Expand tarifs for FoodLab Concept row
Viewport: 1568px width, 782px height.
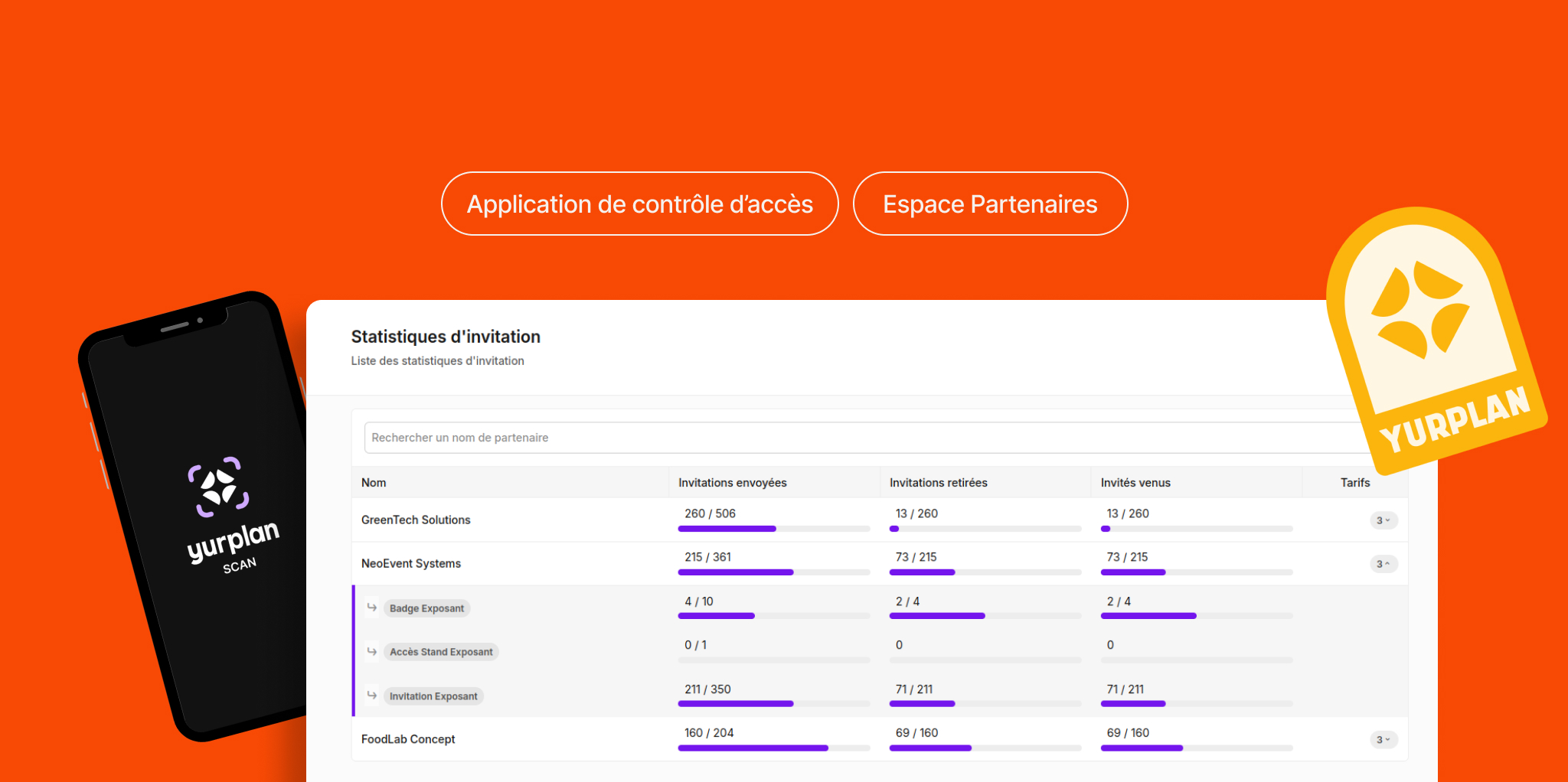click(1383, 740)
